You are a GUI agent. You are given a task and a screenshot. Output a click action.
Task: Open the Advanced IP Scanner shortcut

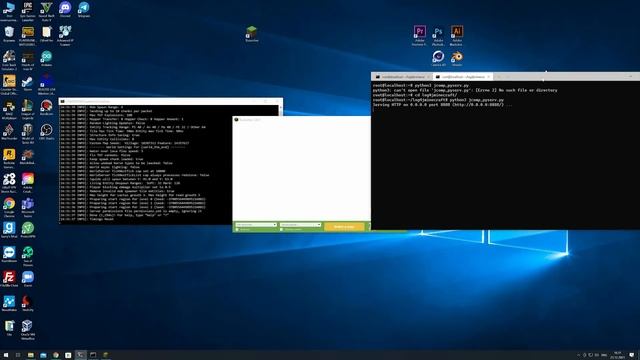point(65,36)
